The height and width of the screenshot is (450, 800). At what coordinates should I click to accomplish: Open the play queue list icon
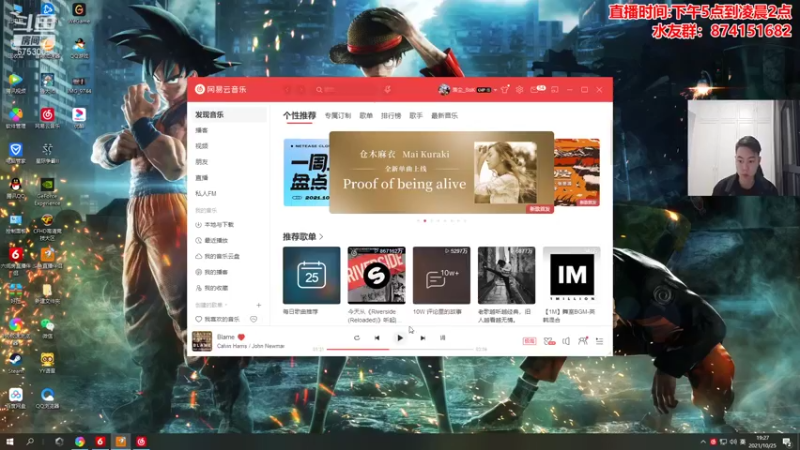pos(599,341)
